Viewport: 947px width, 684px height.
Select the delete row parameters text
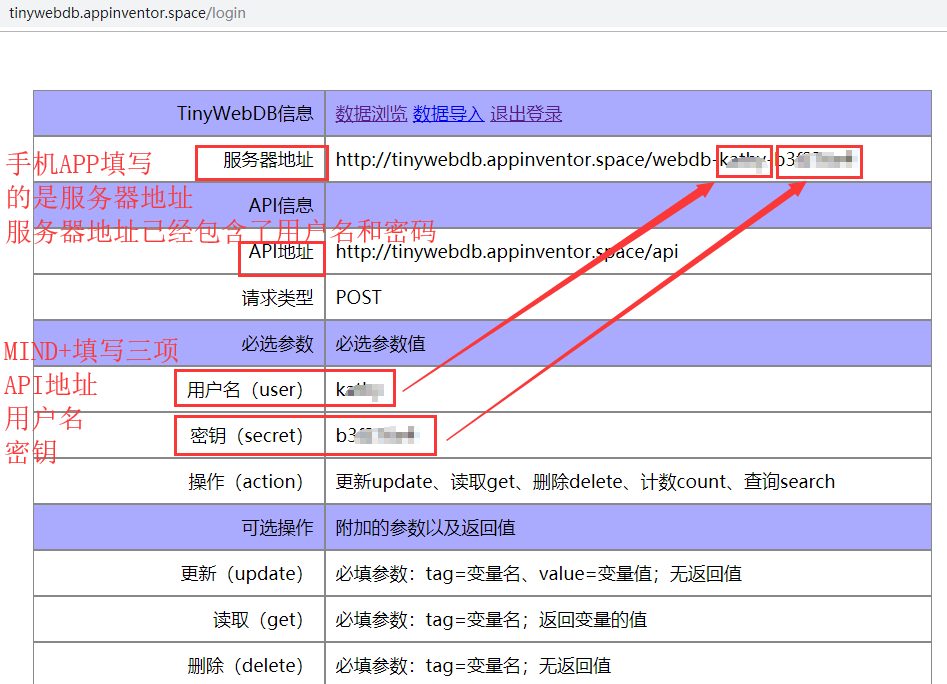pyautogui.click(x=473, y=665)
